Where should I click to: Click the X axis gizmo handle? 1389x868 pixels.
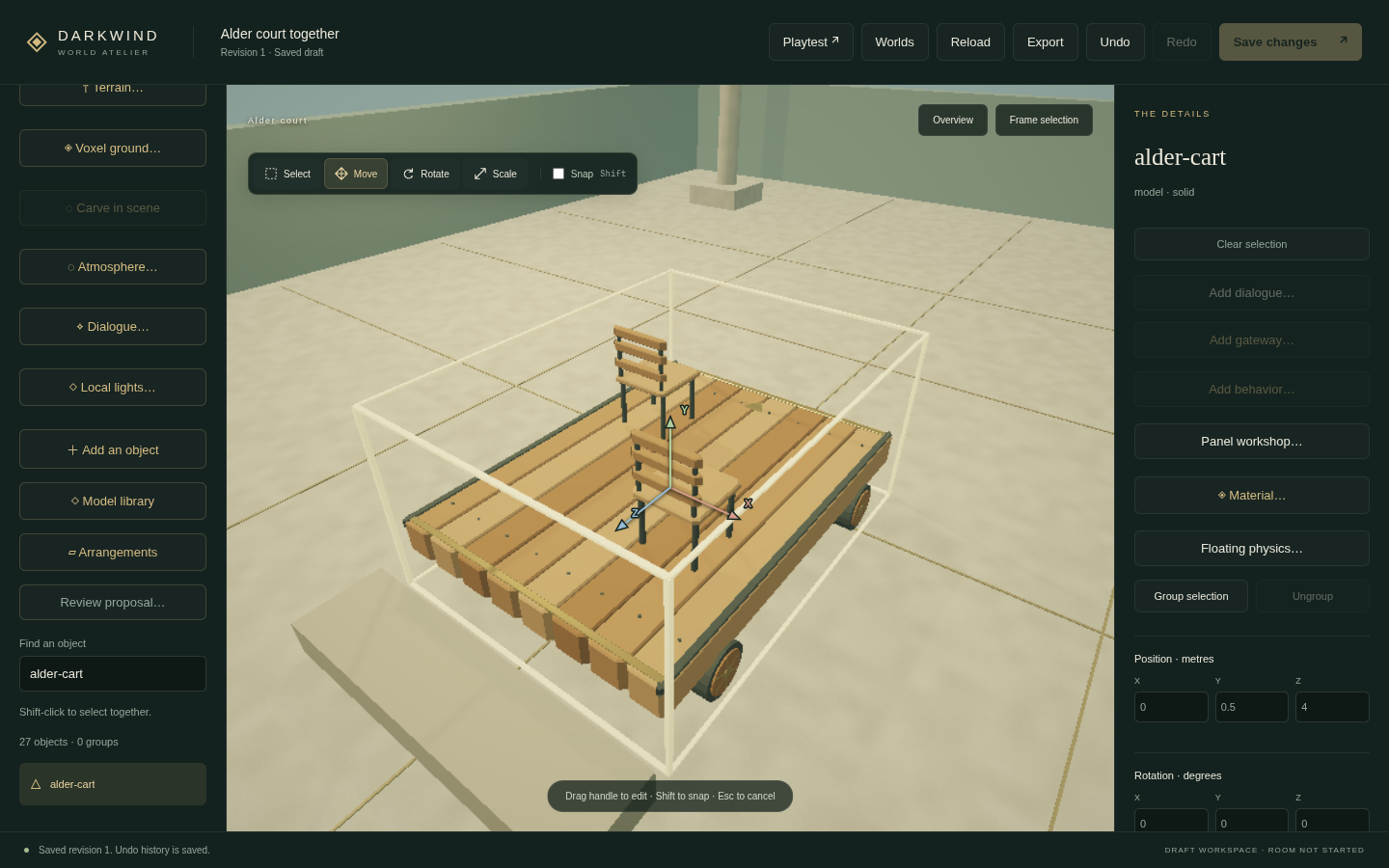734,514
